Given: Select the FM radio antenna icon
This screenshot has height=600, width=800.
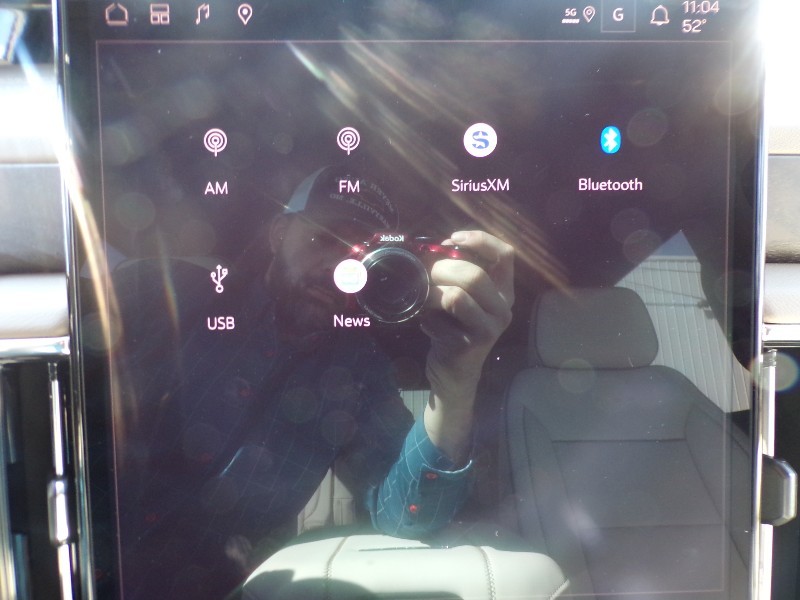Looking at the screenshot, I should coord(348,141).
